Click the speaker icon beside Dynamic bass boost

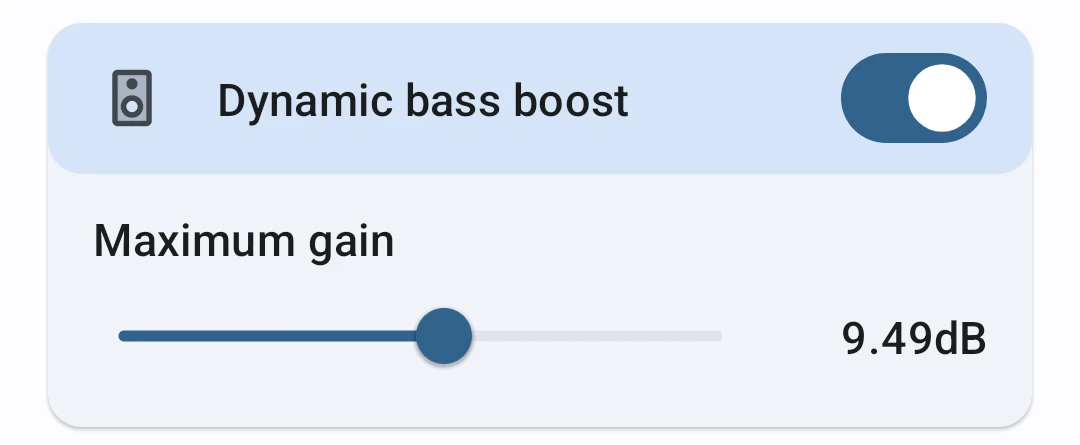point(132,99)
